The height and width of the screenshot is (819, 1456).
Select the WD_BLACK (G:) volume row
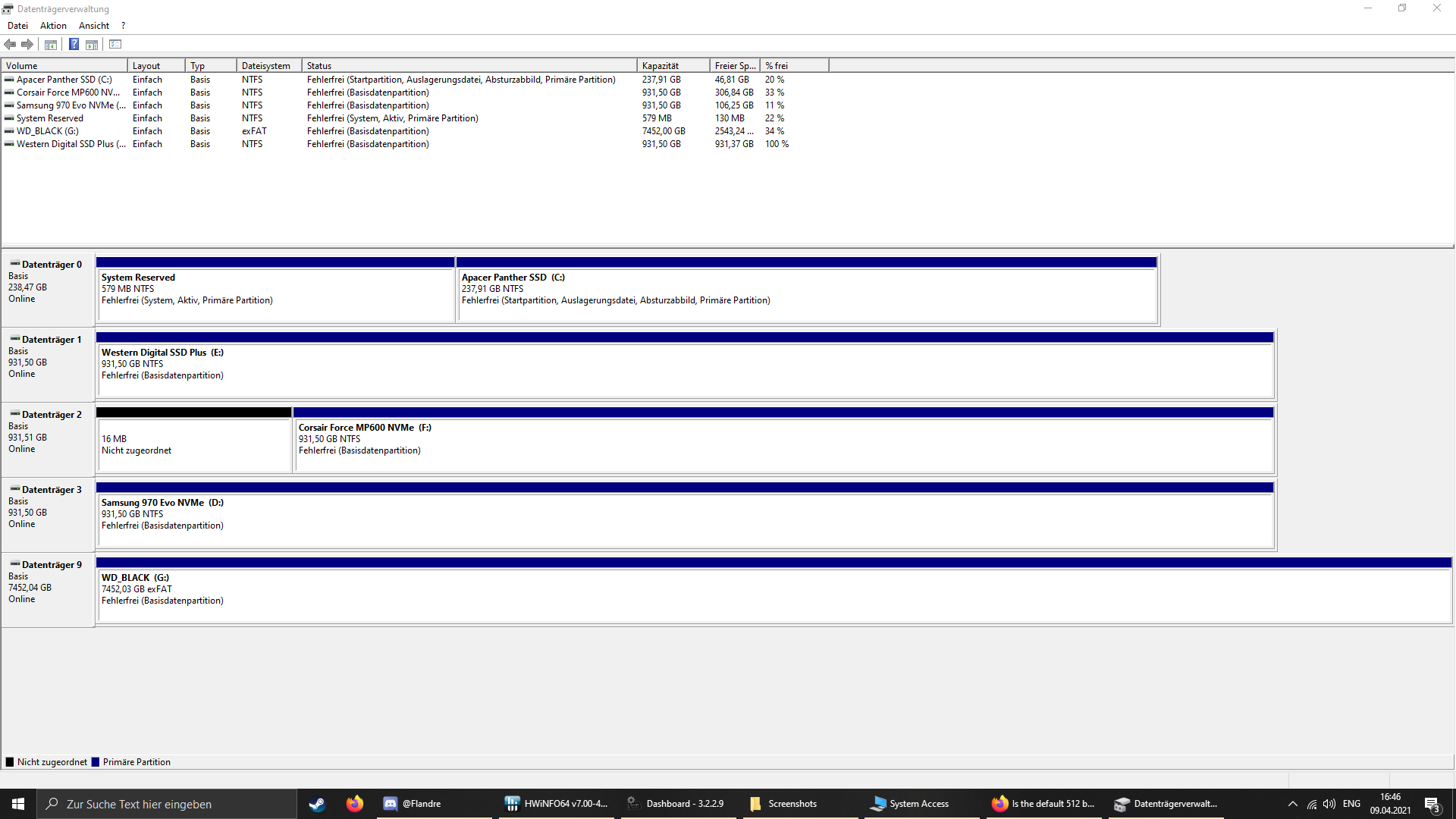tap(47, 131)
